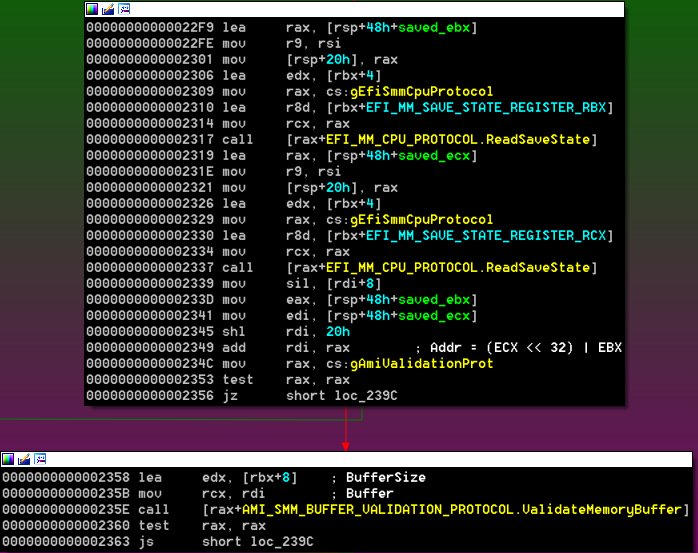Click the '; Buffer' comment at 235B

click(x=362, y=494)
